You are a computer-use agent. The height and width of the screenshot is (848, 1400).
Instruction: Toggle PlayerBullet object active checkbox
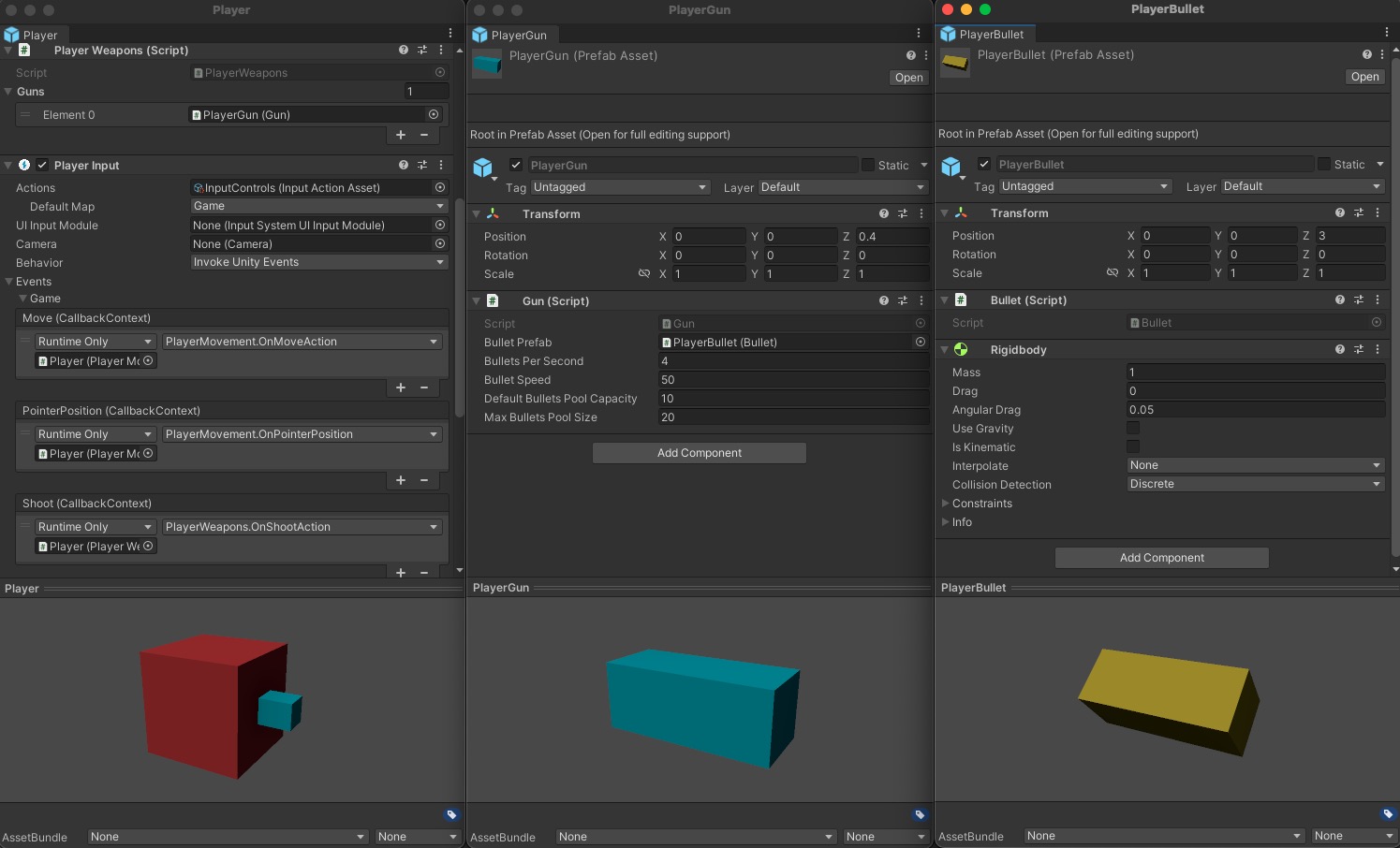pyautogui.click(x=984, y=164)
